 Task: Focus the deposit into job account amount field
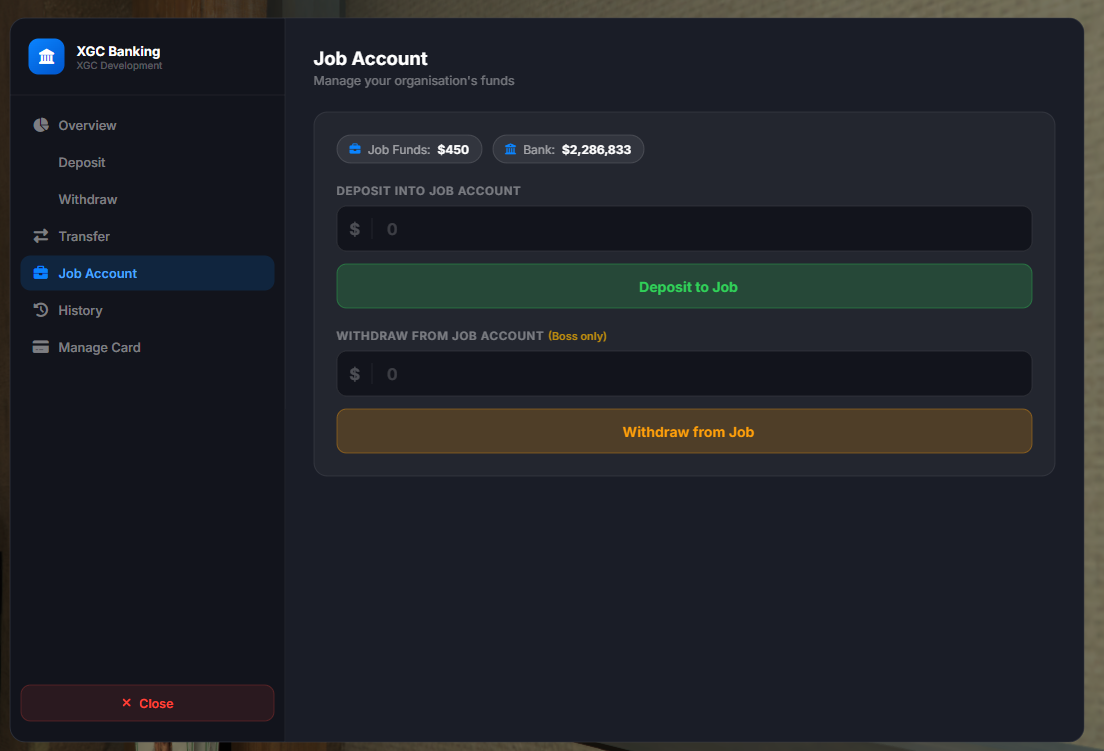pos(684,229)
